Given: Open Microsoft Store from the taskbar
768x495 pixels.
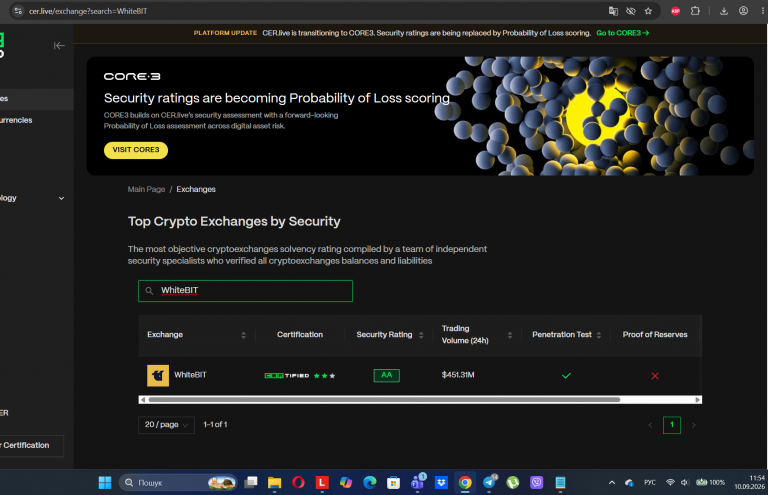Looking at the screenshot, I should click(x=393, y=483).
